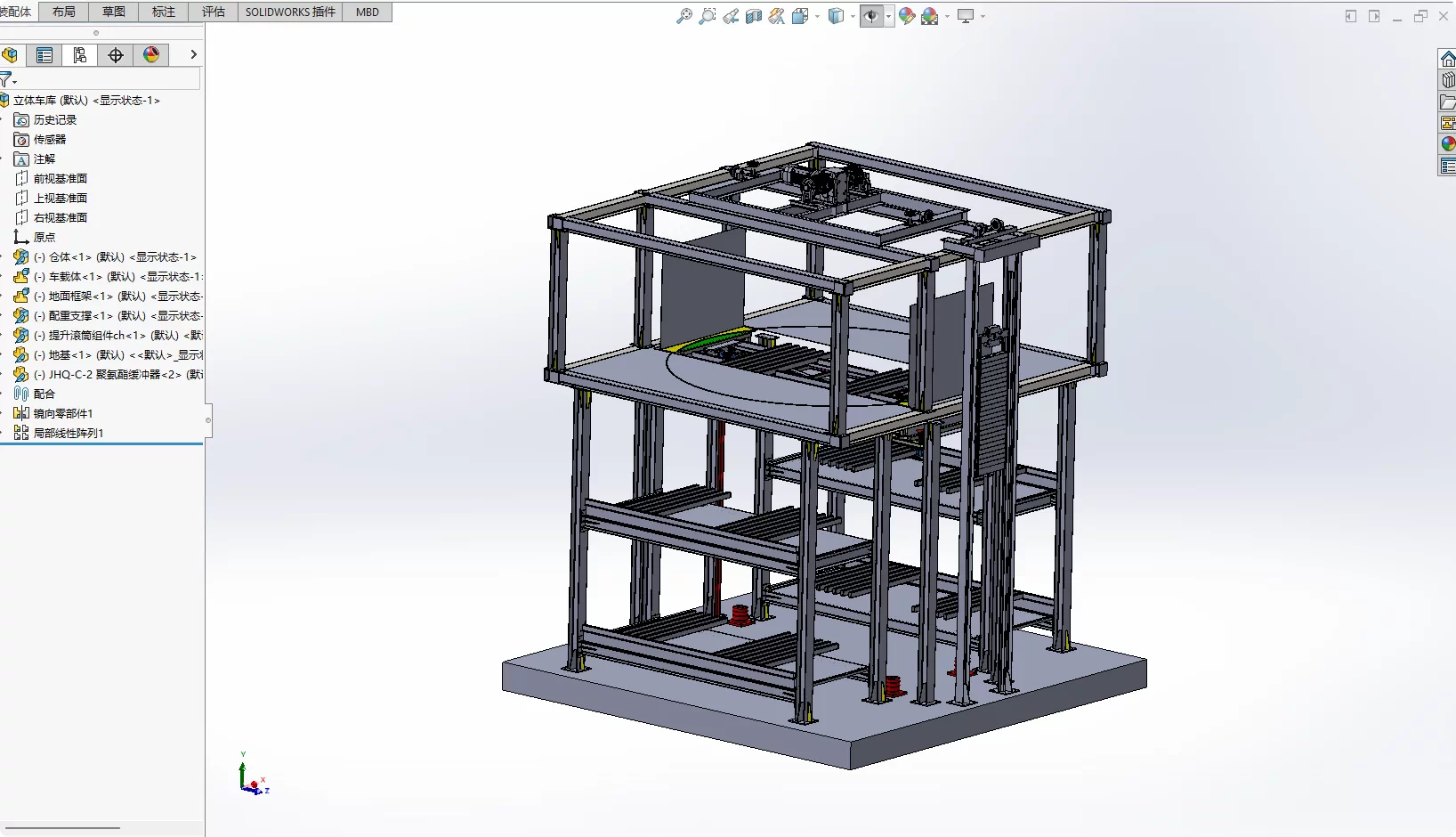Restore down the document window

pos(1420,16)
